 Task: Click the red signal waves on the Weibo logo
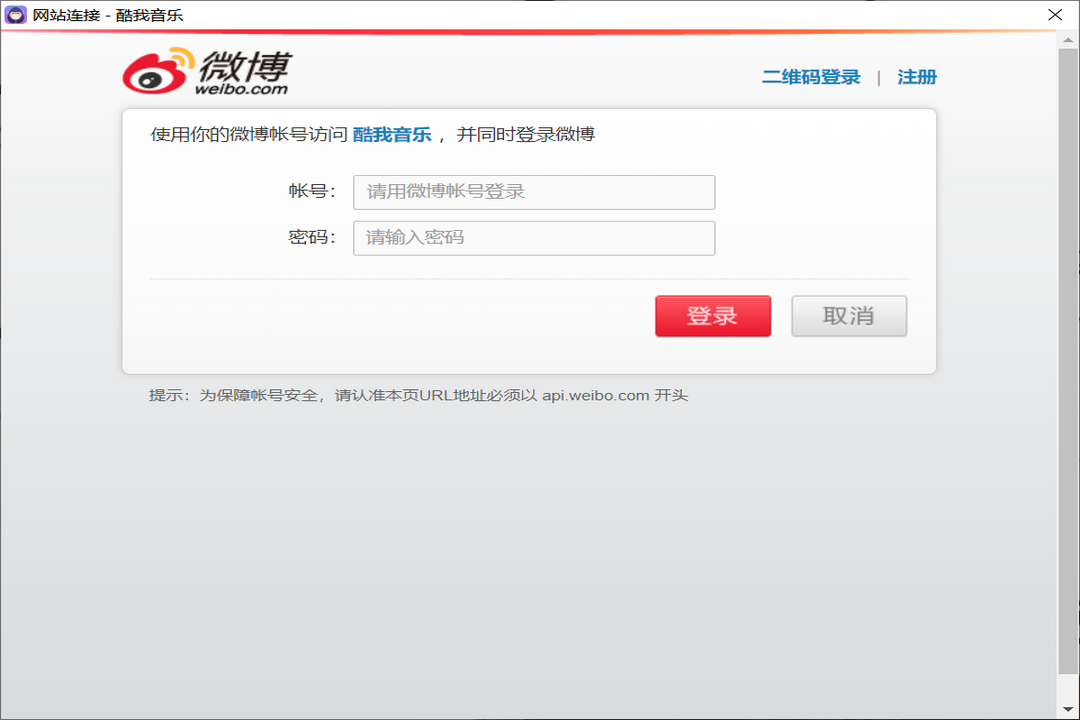point(181,58)
